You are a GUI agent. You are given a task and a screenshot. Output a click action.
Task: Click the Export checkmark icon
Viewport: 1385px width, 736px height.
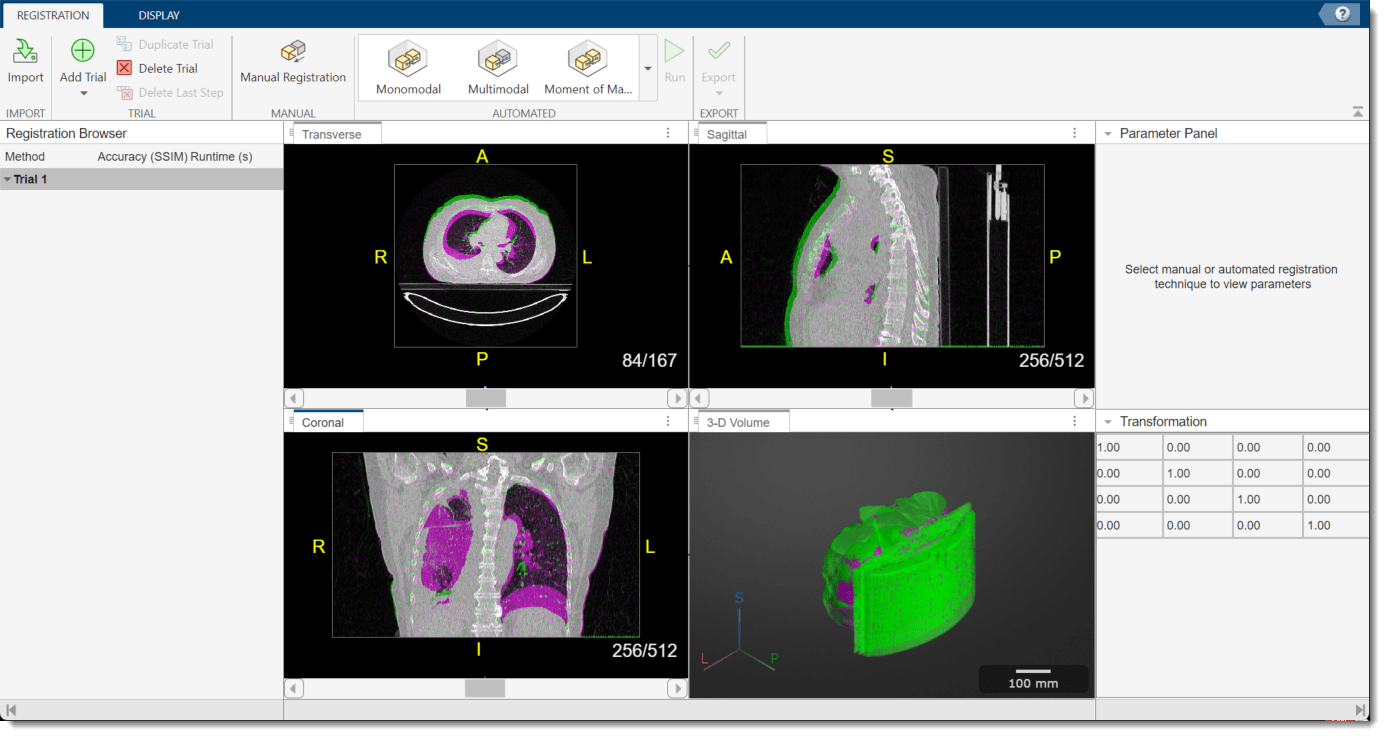coord(718,50)
